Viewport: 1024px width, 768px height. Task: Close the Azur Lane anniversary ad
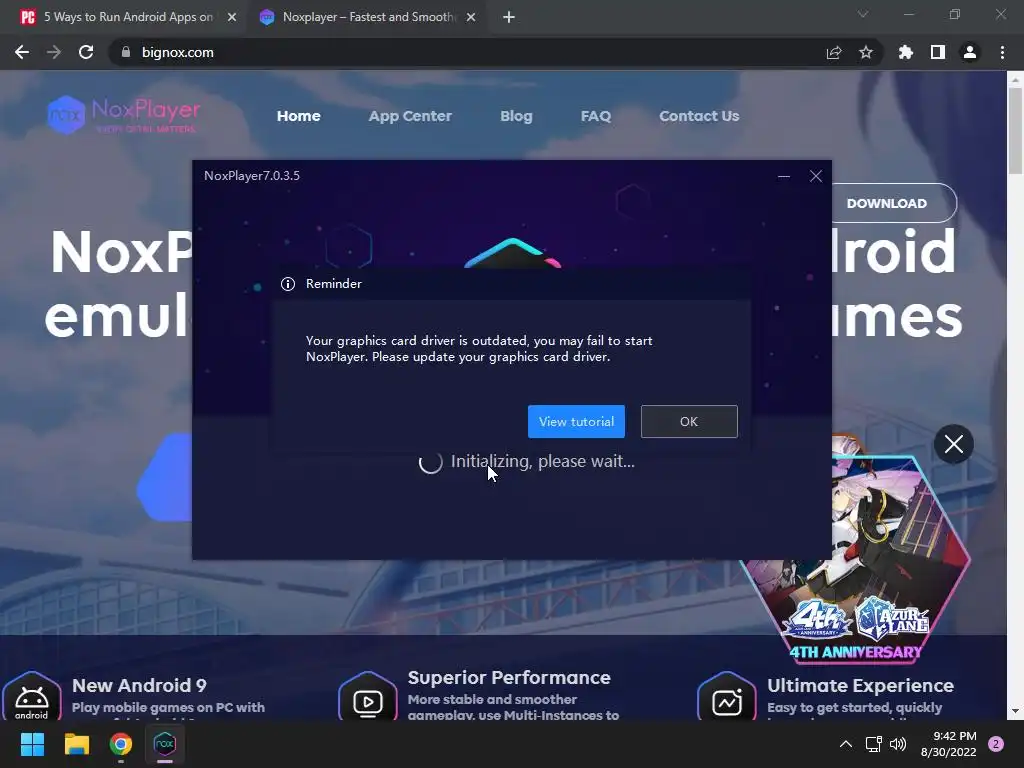pyautogui.click(x=953, y=444)
